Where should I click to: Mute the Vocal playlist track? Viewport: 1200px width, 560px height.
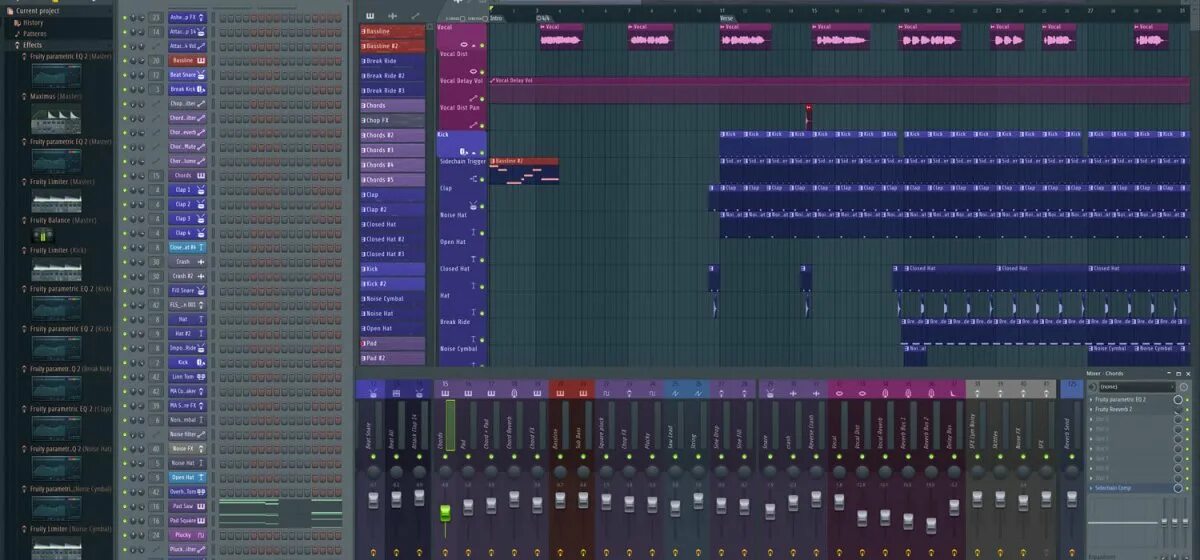coord(482,46)
